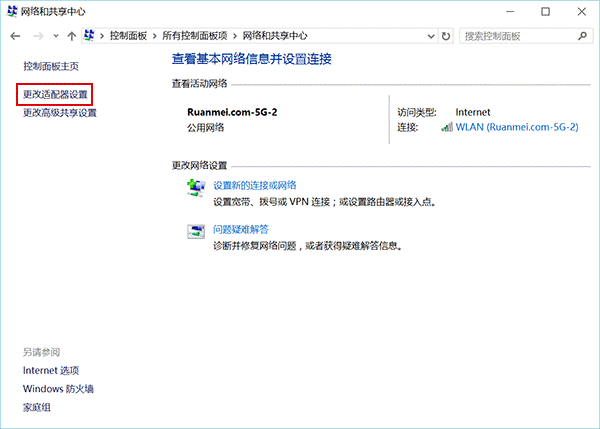Click the address bar control panel icon

[90, 36]
